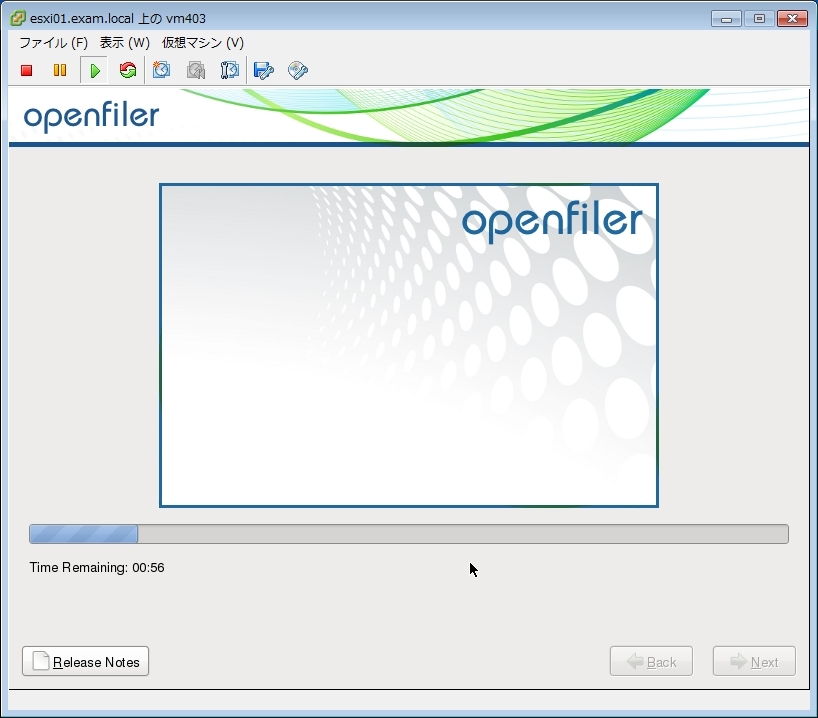Screen dimensions: 818x718
Task: Click the openfiler splash image
Action: click(409, 345)
